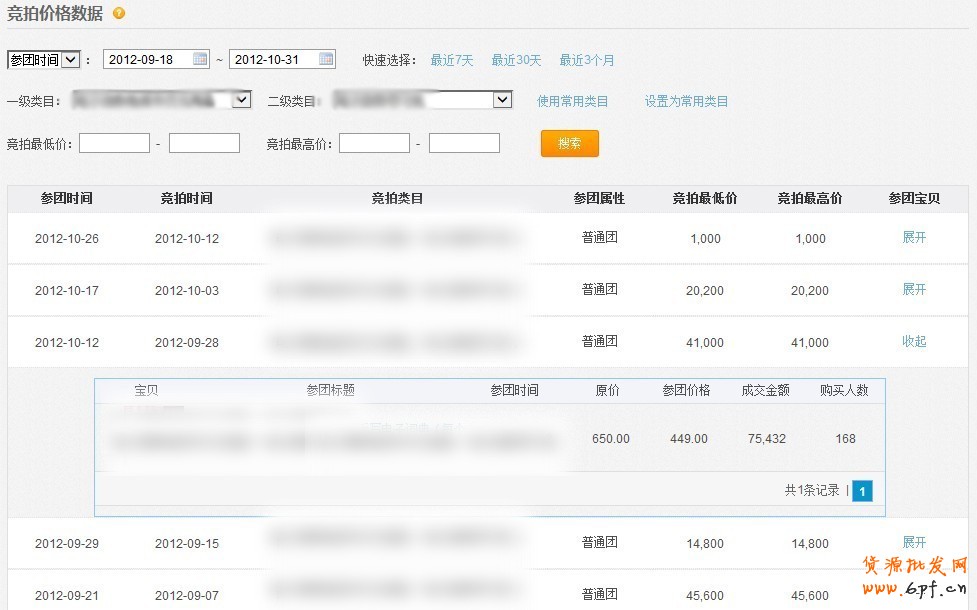Open calendar picker for start date 2012-09-18
The width and height of the screenshot is (977, 610).
tap(200, 59)
